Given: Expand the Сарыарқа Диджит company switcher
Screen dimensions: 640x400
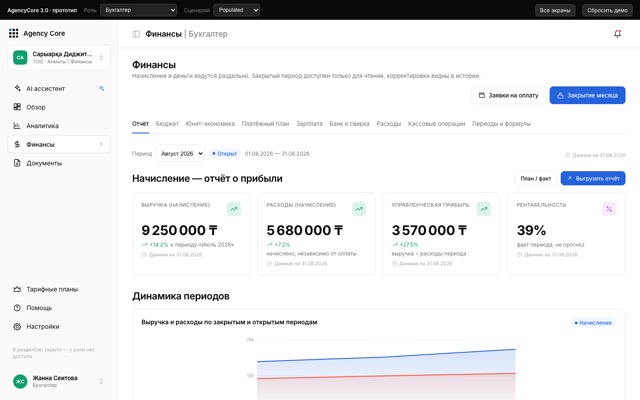Looking at the screenshot, I should click(x=101, y=58).
